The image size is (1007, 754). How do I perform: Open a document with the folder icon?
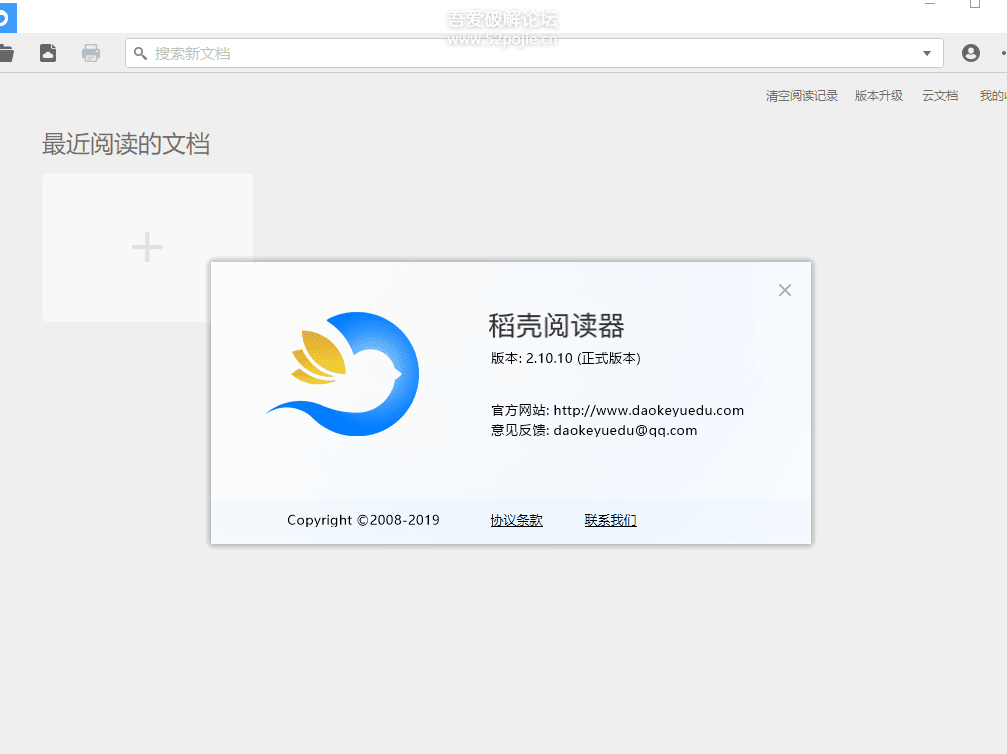[9, 53]
